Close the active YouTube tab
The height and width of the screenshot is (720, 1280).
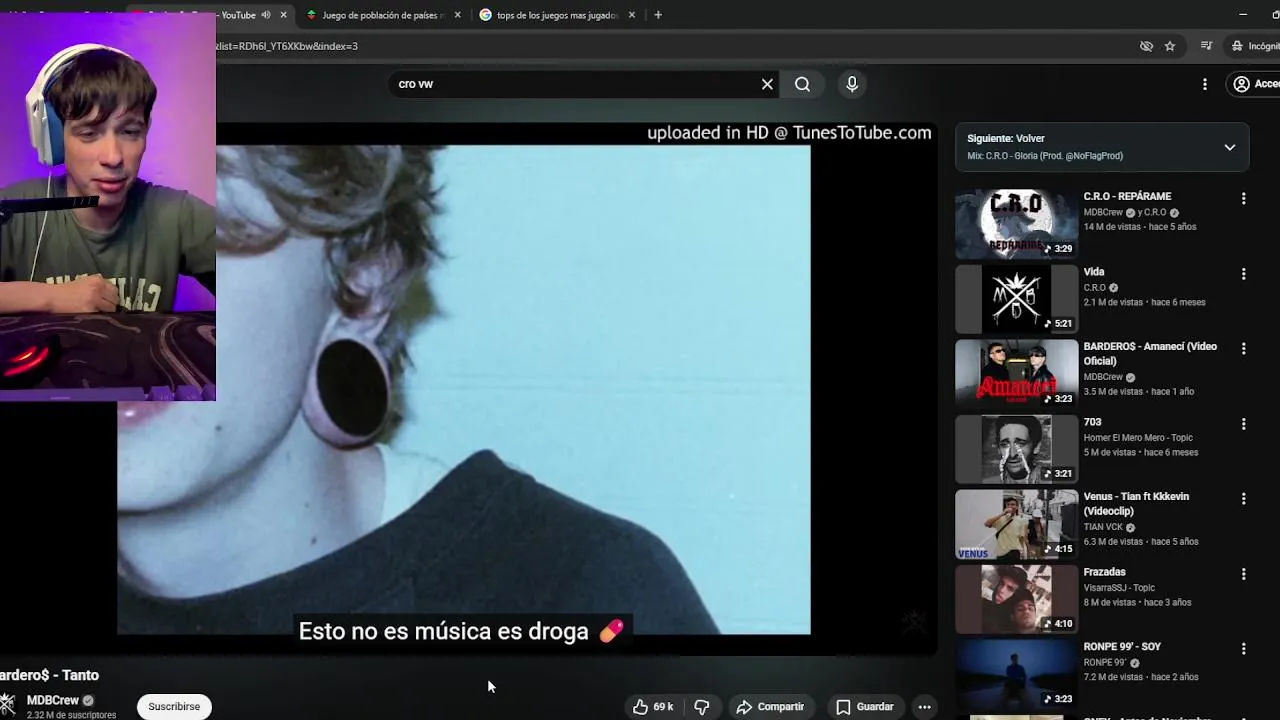(x=284, y=15)
